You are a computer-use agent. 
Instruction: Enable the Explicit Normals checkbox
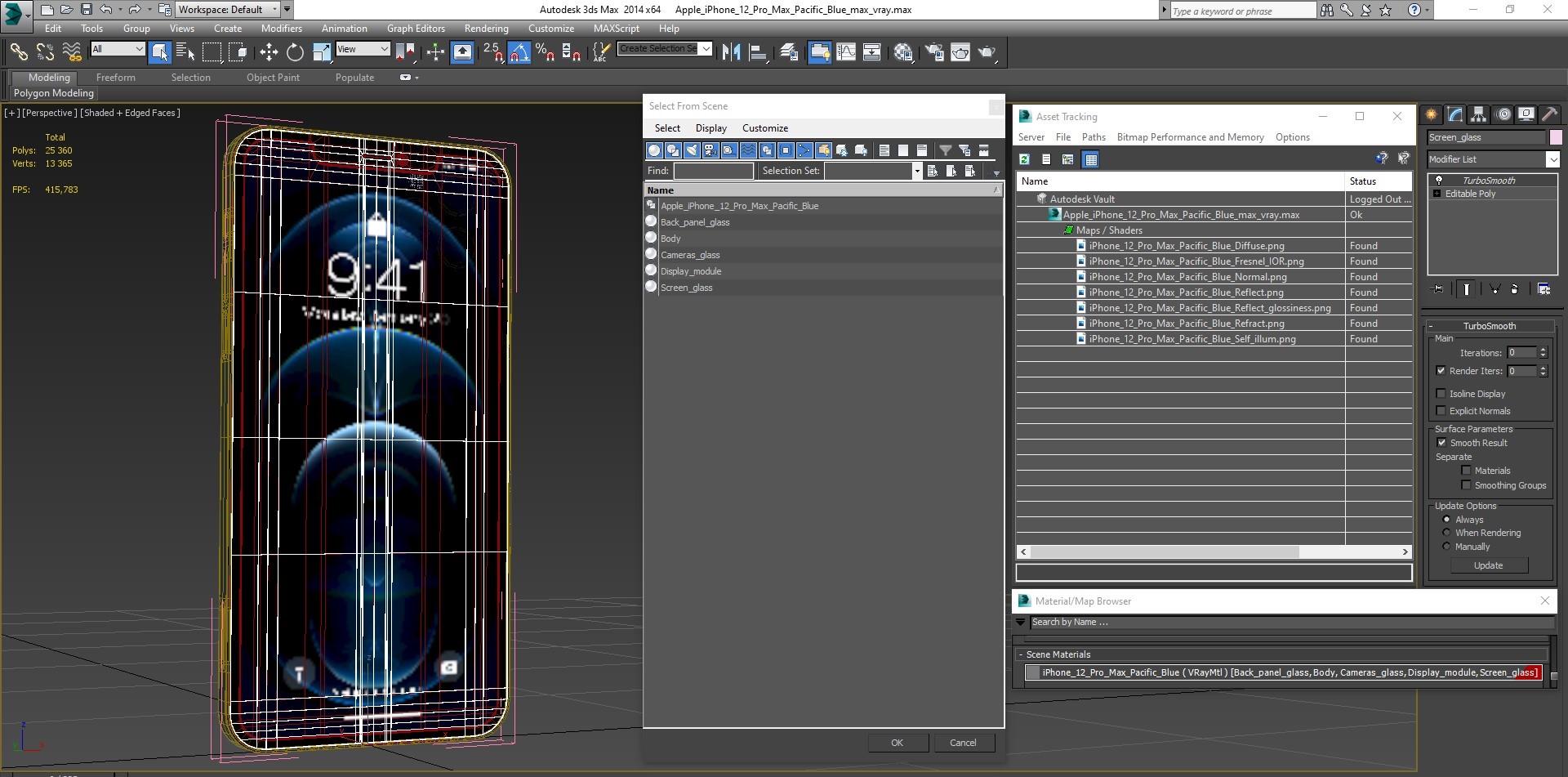[1441, 410]
